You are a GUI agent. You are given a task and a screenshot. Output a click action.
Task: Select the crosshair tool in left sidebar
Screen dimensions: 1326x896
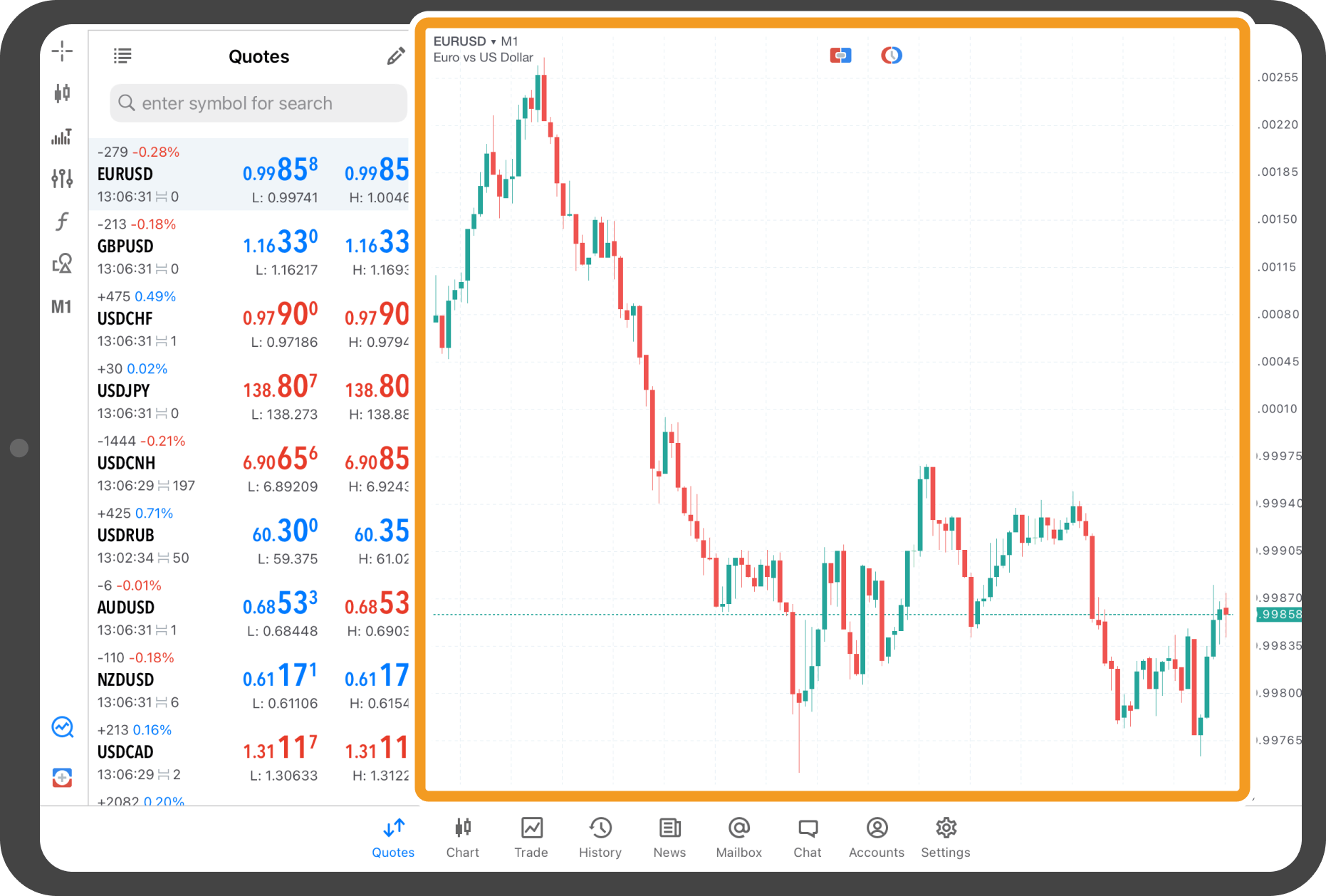tap(62, 51)
